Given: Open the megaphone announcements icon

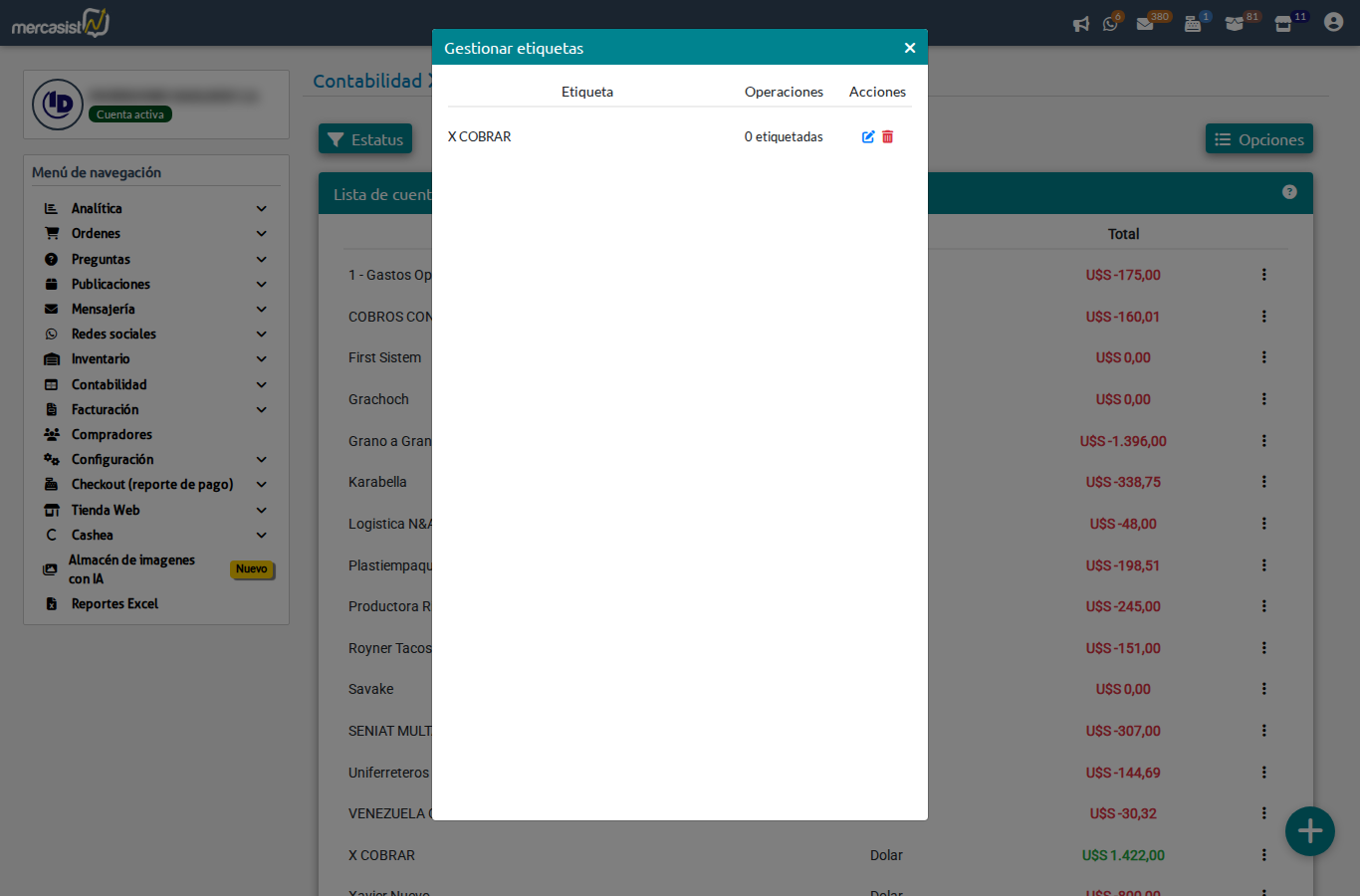Looking at the screenshot, I should [1080, 24].
